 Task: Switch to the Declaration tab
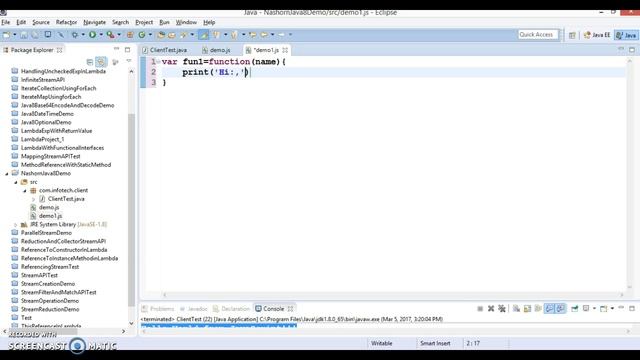(231, 309)
